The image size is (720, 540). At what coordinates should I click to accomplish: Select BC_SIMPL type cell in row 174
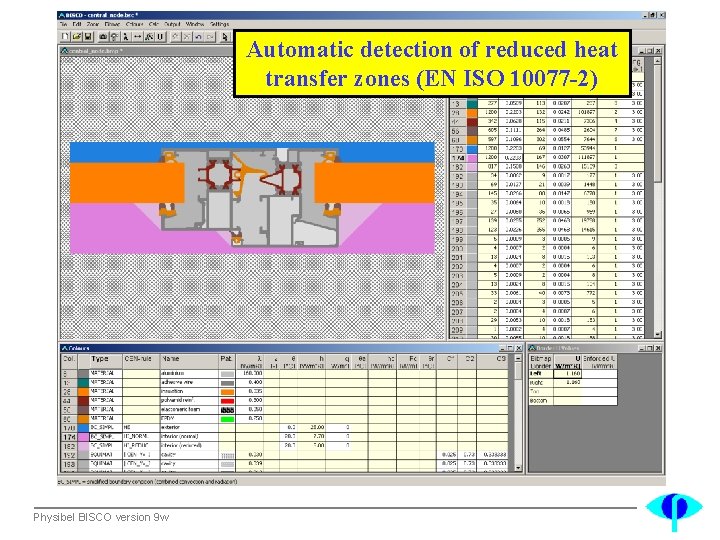(x=106, y=437)
